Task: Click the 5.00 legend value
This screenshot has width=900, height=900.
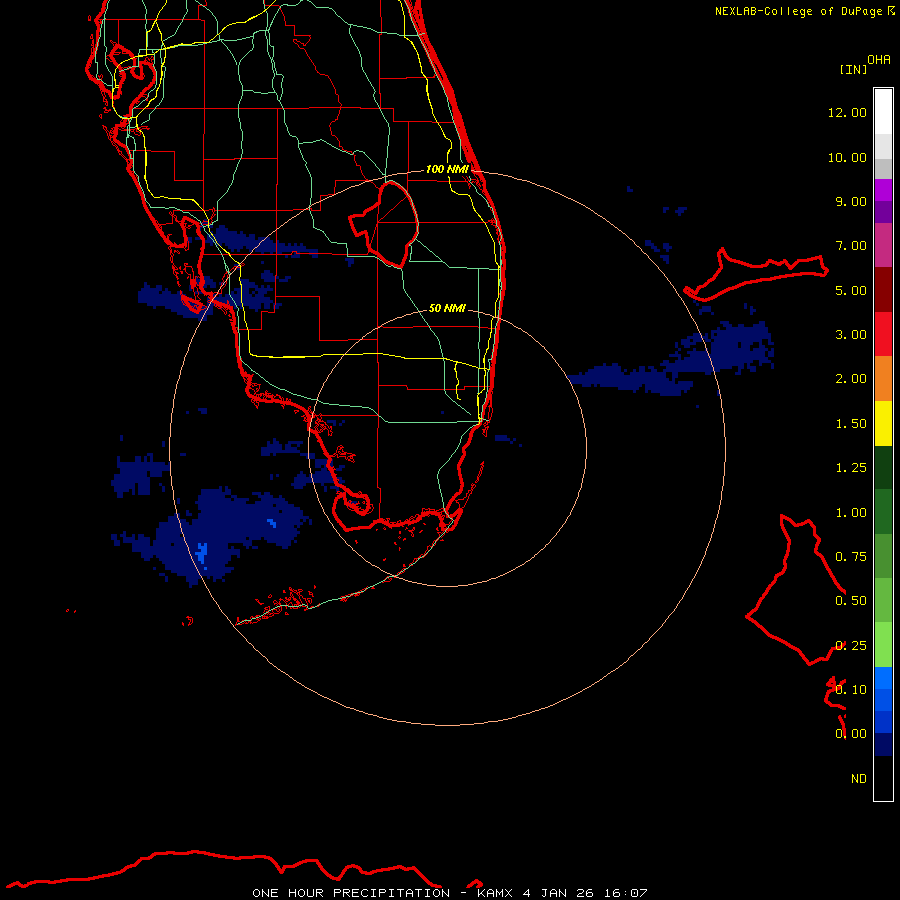Action: point(851,290)
